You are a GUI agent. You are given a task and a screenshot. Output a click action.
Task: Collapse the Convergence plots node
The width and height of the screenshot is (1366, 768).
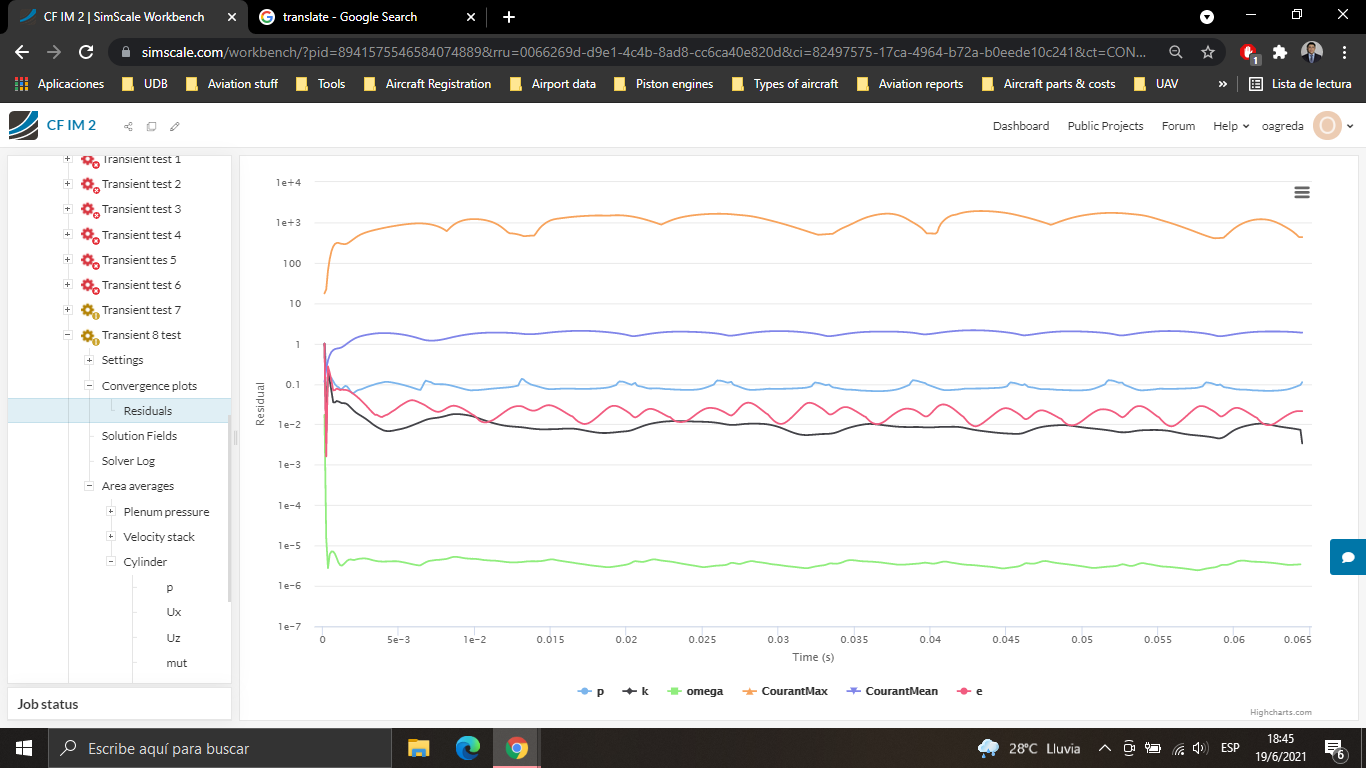click(90, 386)
